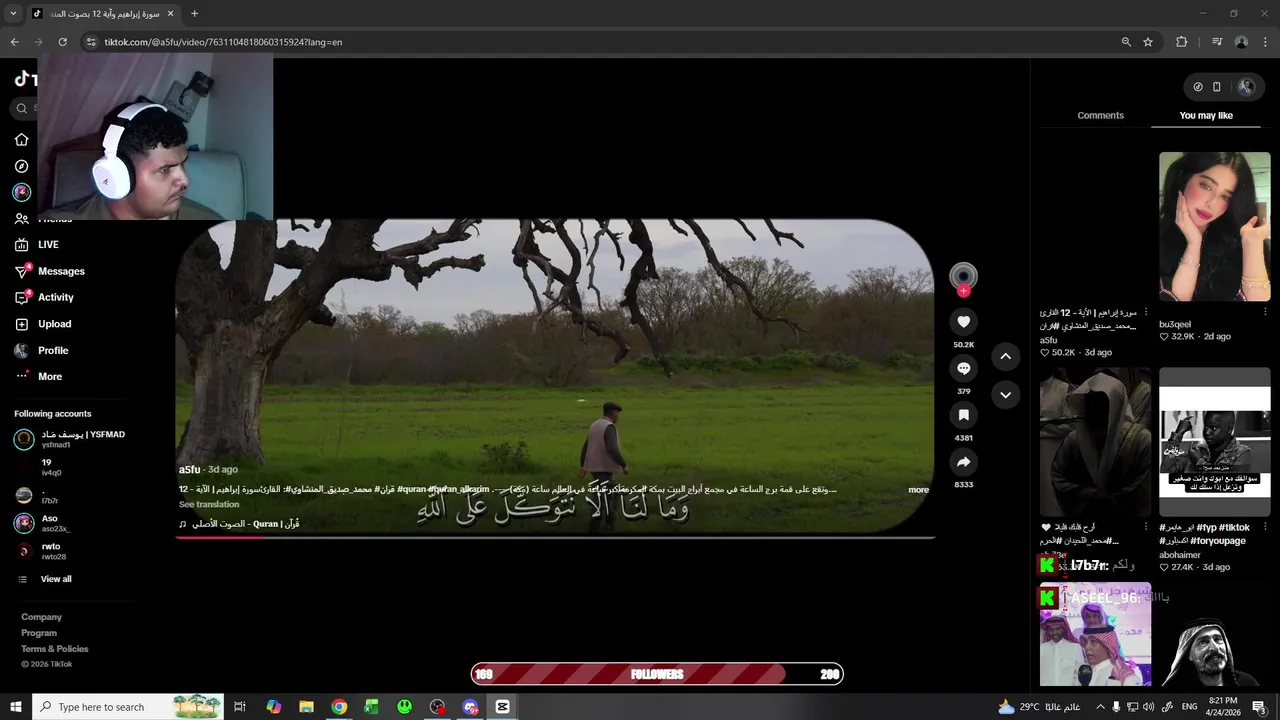Open the hooded figure recommended video thumbnail

(1095, 441)
